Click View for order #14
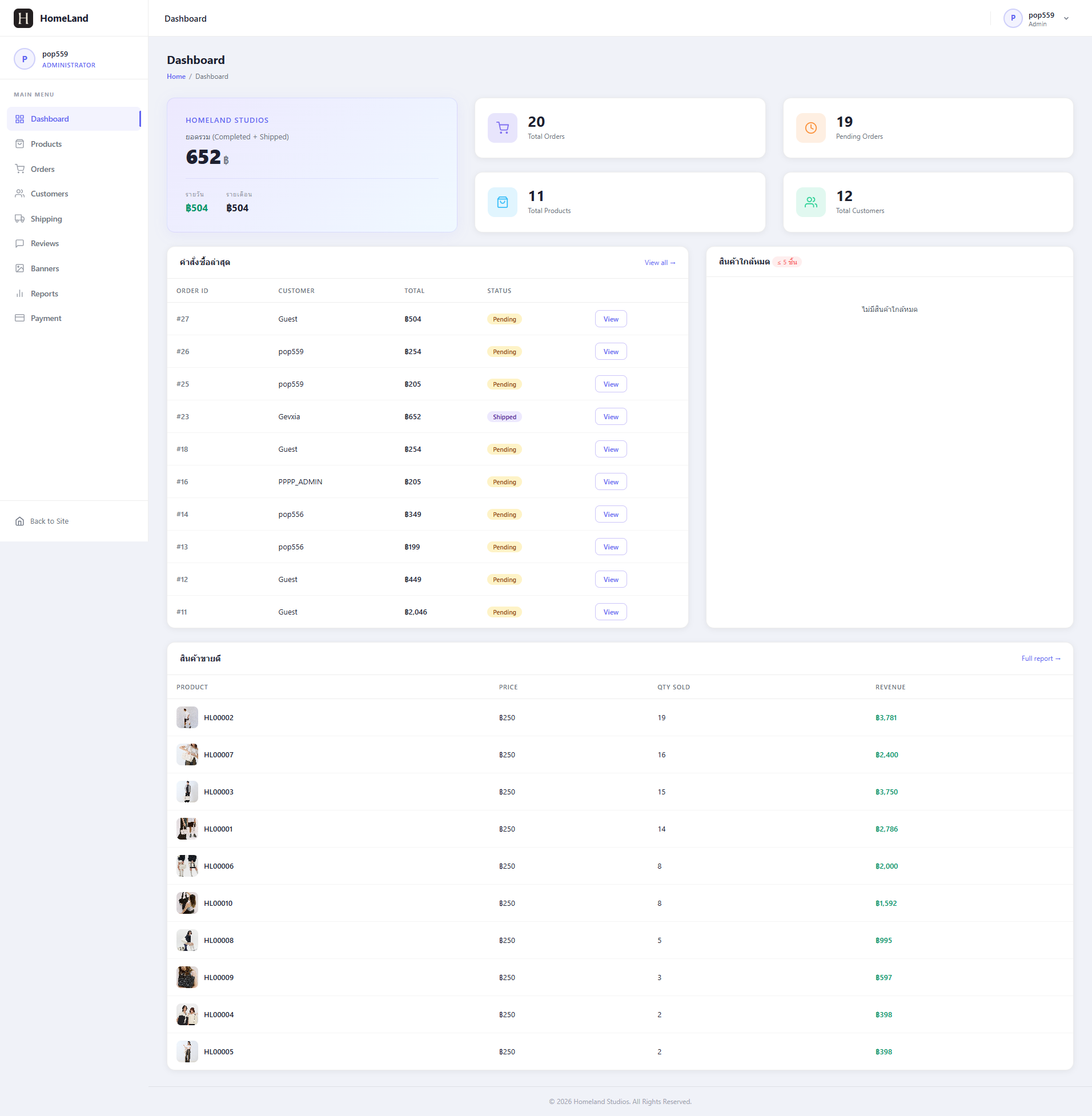The image size is (1092, 1116). [611, 515]
